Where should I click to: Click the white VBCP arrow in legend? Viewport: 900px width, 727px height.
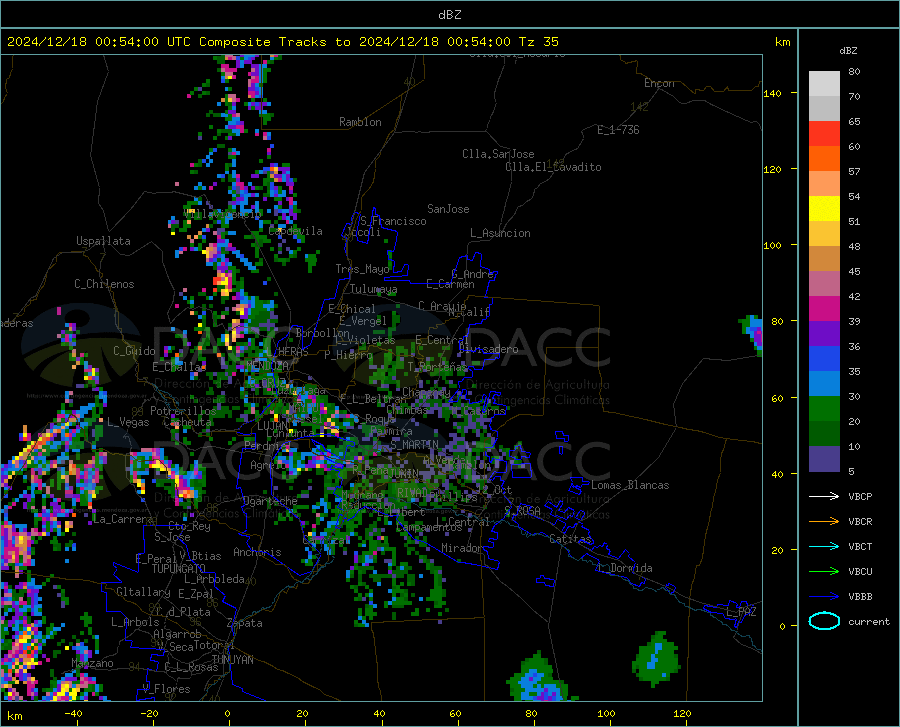[824, 496]
